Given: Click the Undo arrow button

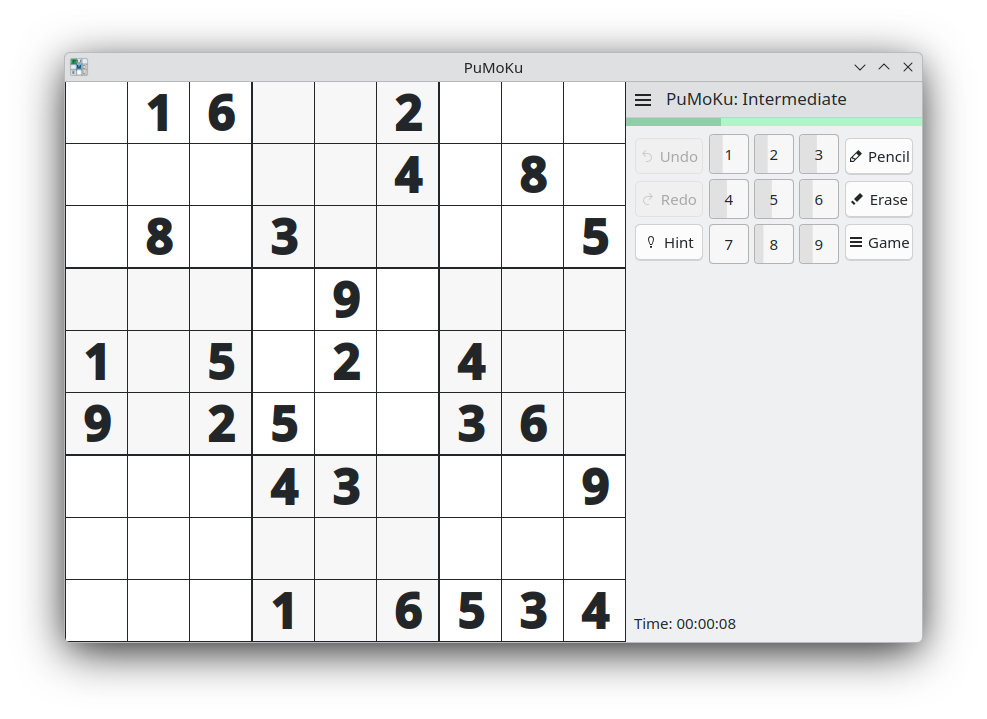Looking at the screenshot, I should coord(669,157).
